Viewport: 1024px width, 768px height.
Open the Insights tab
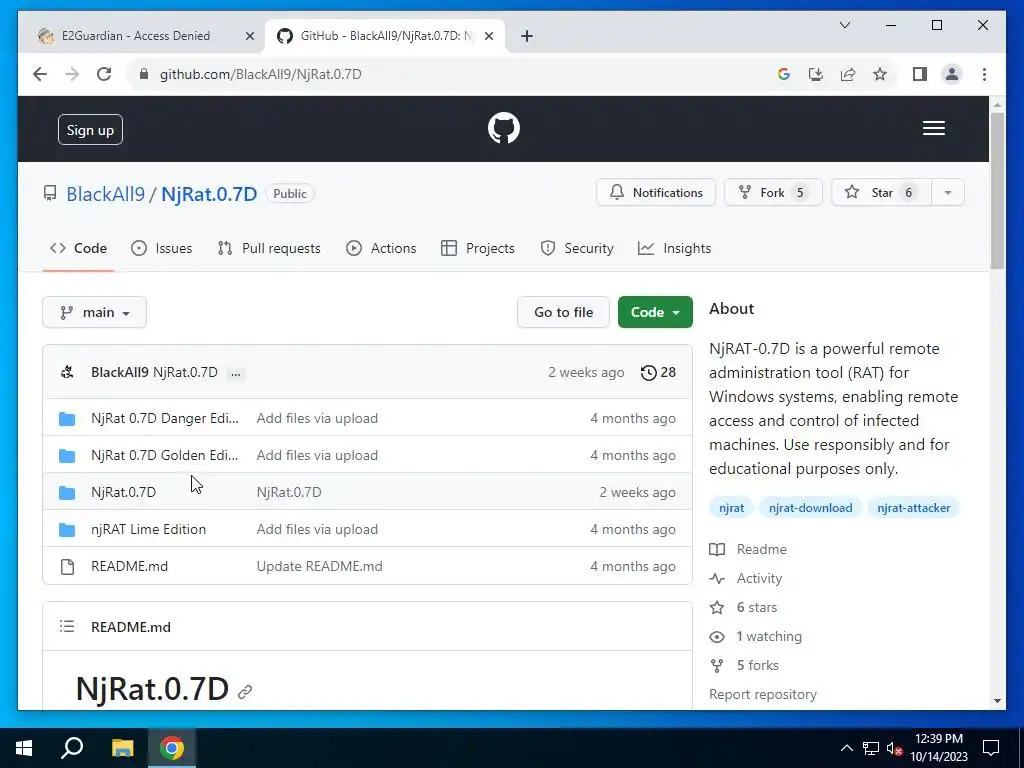pos(674,249)
